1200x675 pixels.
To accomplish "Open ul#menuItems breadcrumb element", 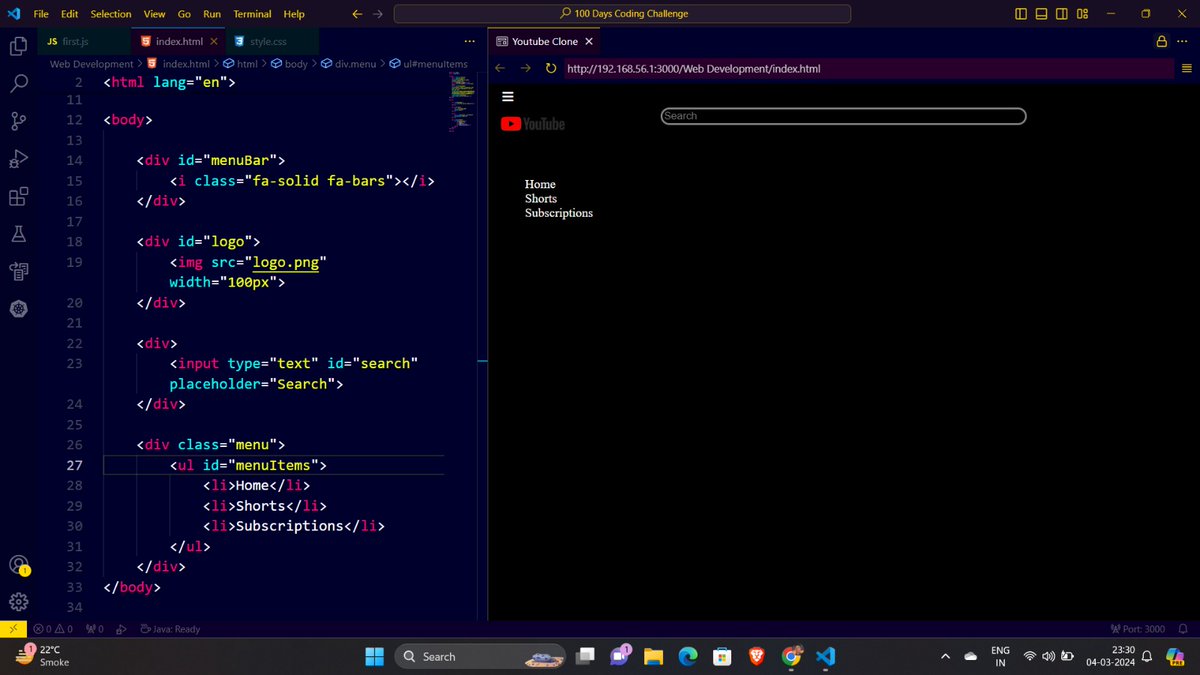I will 428,64.
